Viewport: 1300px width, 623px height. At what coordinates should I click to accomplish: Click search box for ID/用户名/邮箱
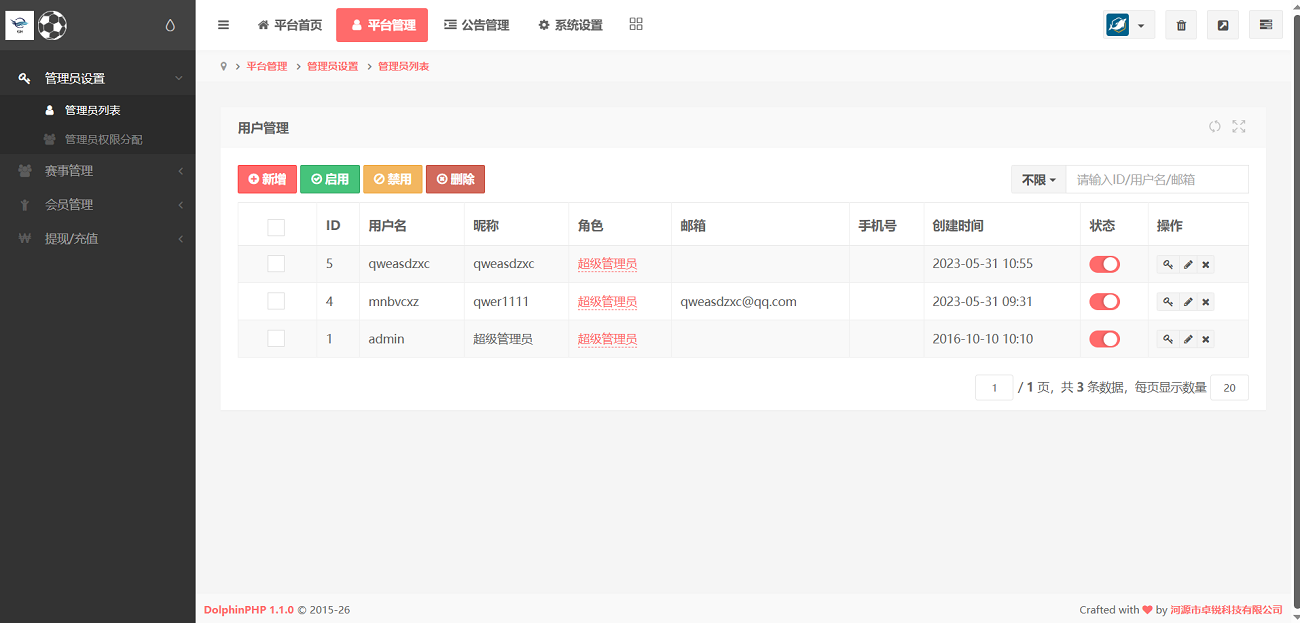1156,180
